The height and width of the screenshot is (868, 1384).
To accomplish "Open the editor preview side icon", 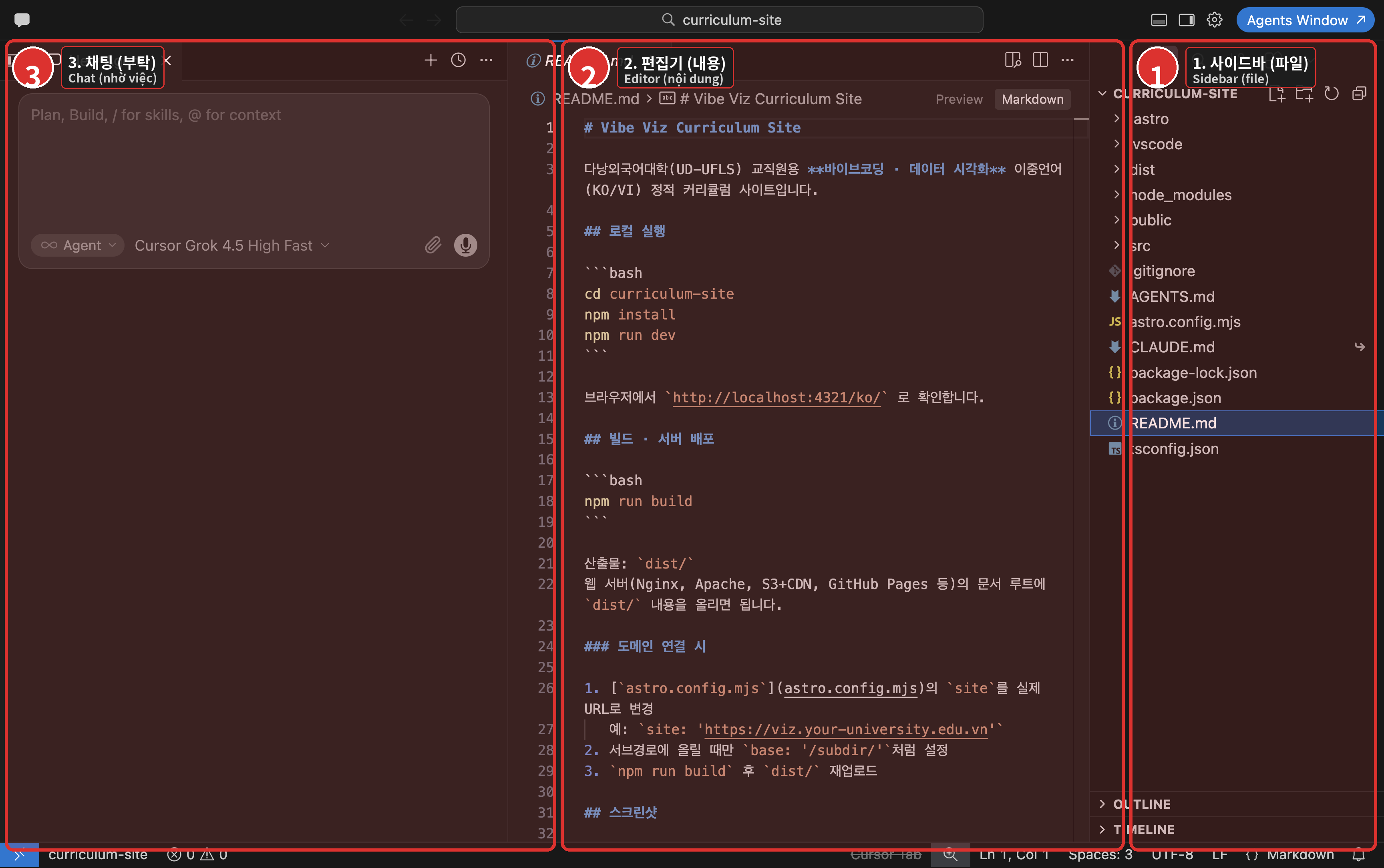I will point(1013,60).
